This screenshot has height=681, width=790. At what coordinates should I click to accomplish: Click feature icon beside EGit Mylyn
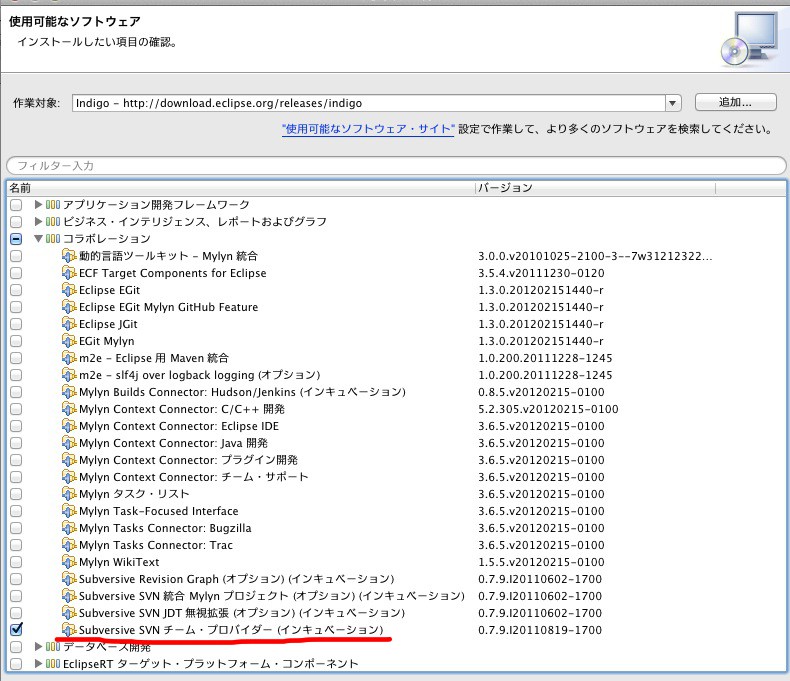pyautogui.click(x=69, y=340)
